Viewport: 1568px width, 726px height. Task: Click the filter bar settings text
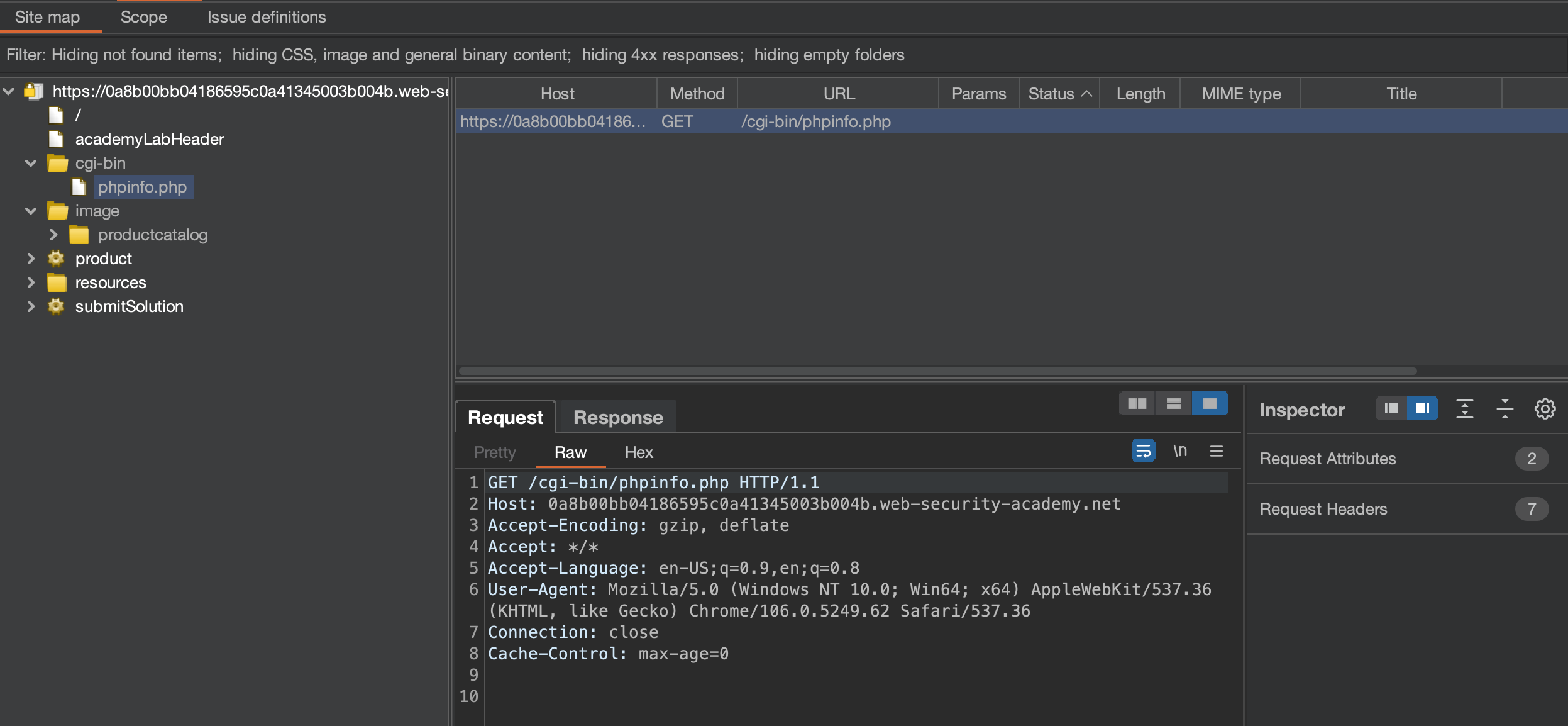[x=455, y=55]
